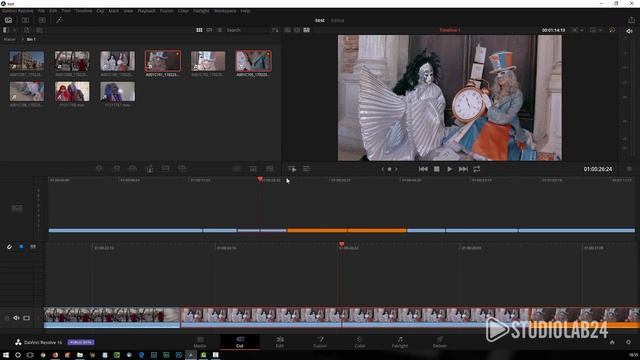Click the import media icon above the bin

27,30
